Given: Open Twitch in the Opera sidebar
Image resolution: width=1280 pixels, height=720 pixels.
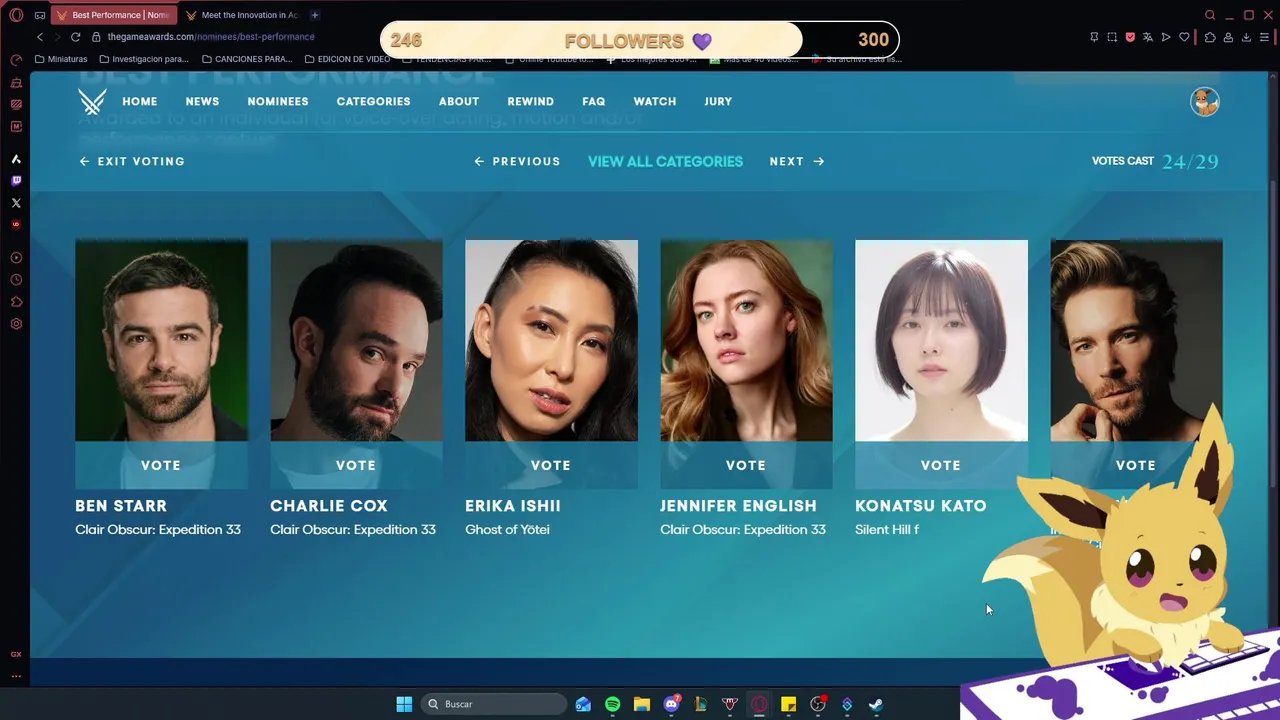Looking at the screenshot, I should [x=16, y=181].
